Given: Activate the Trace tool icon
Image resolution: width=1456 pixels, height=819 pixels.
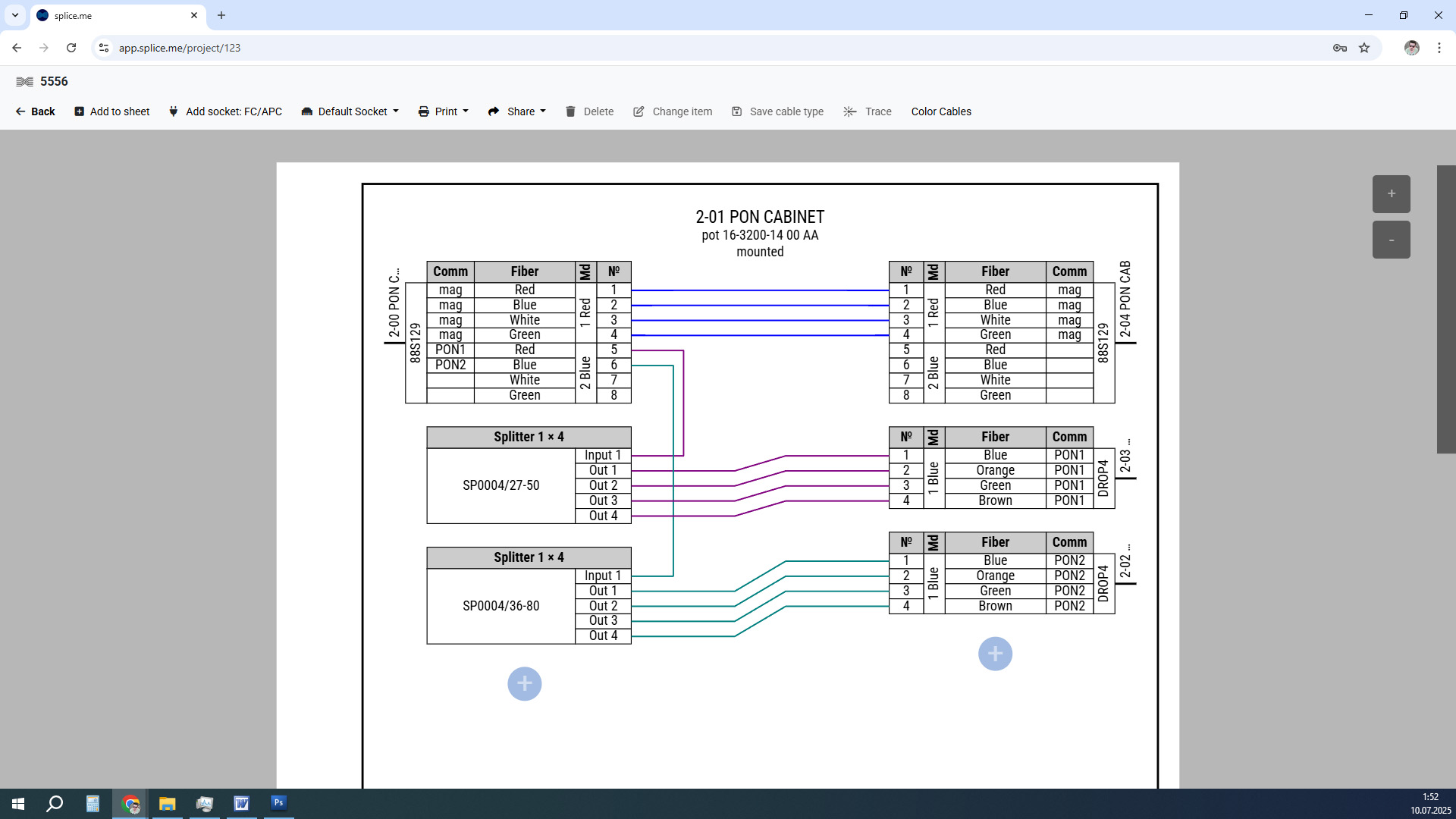Looking at the screenshot, I should pyautogui.click(x=850, y=111).
